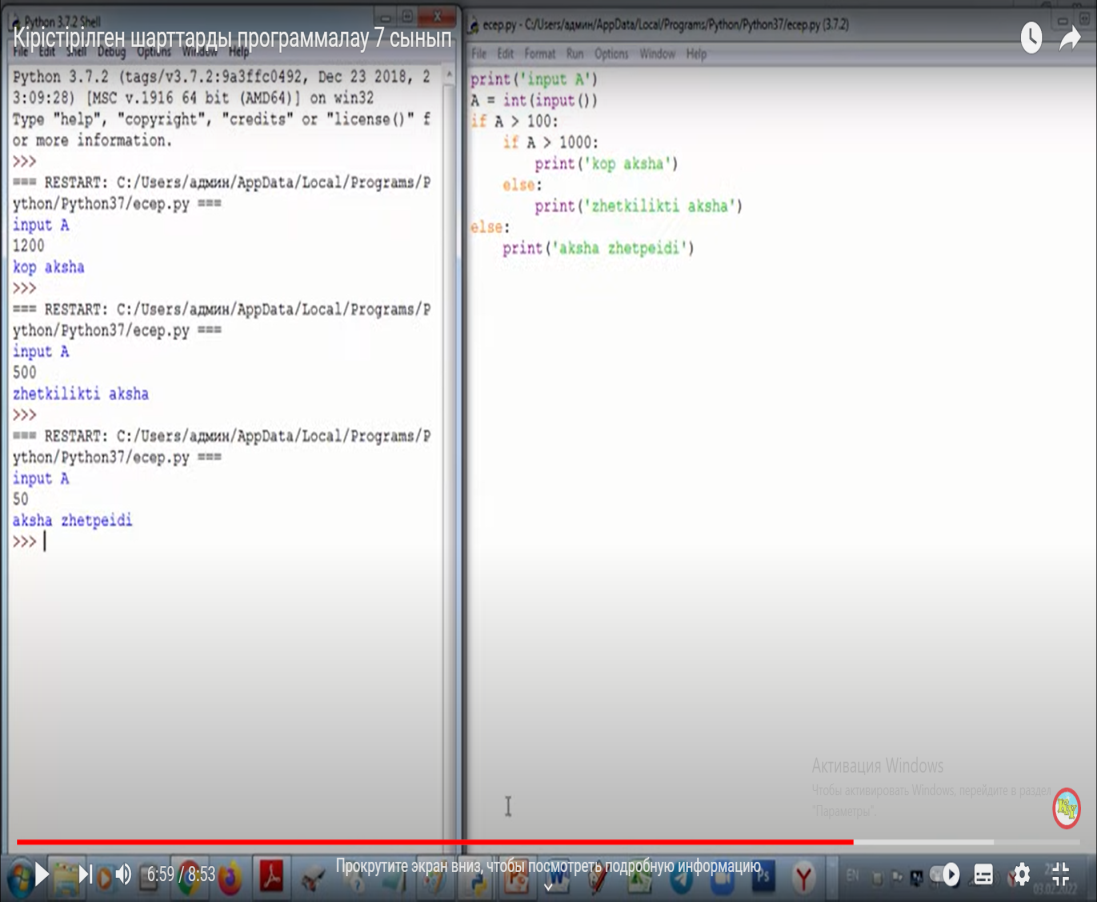This screenshot has width=1097, height=902.
Task: Skip to the next video
Action: pos(86,875)
